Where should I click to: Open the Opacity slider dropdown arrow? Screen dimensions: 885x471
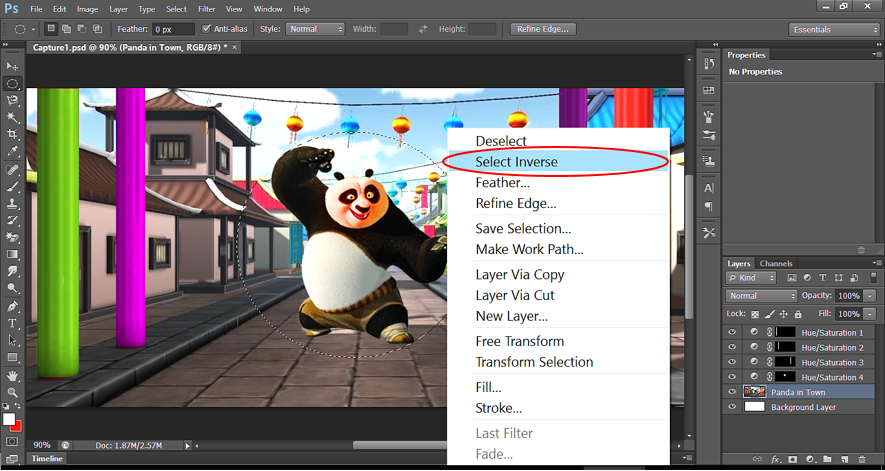870,296
